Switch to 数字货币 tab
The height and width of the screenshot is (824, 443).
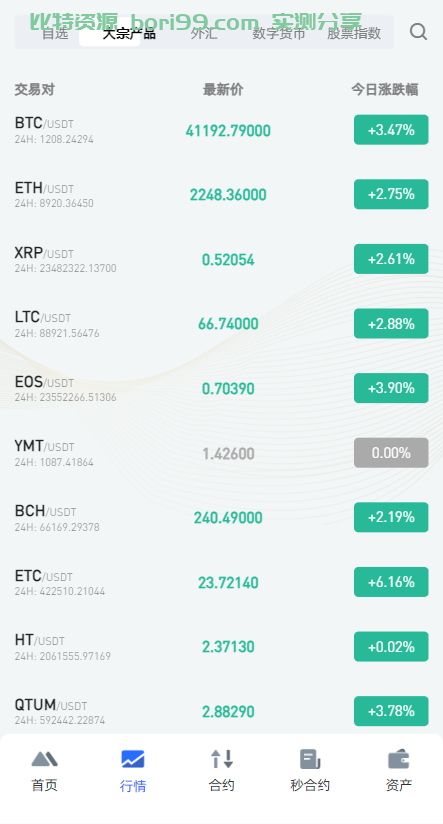point(279,33)
